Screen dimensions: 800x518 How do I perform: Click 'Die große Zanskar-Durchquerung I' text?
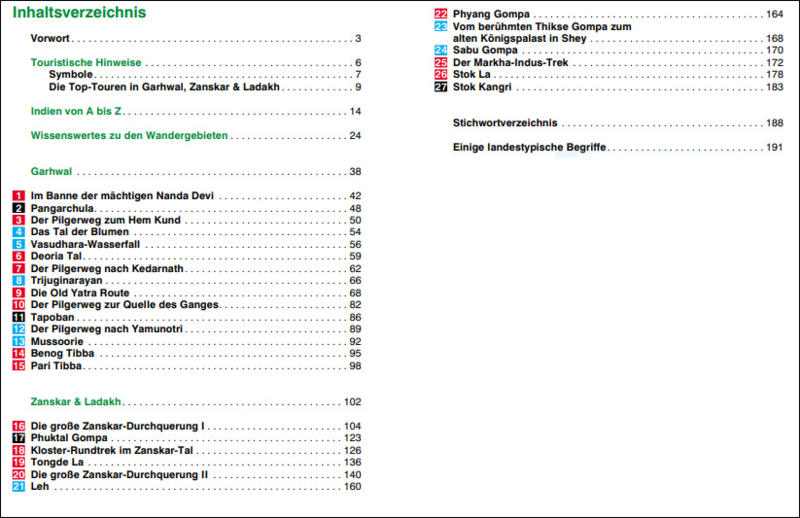[117, 426]
